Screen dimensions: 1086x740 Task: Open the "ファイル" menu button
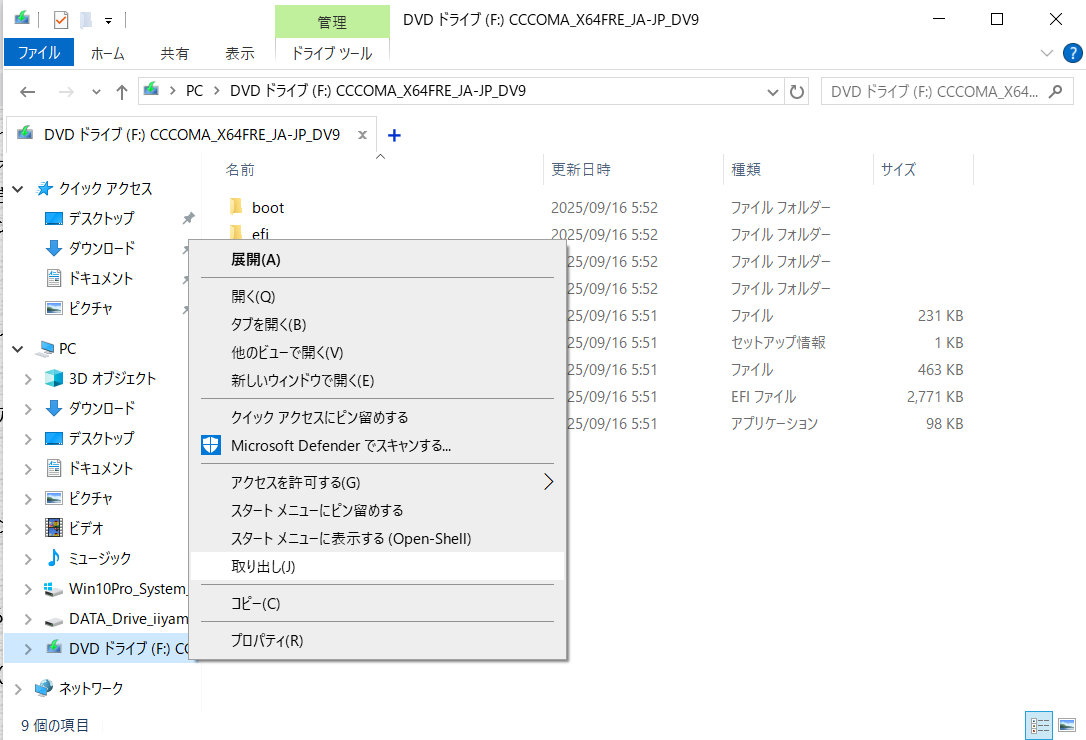click(39, 53)
